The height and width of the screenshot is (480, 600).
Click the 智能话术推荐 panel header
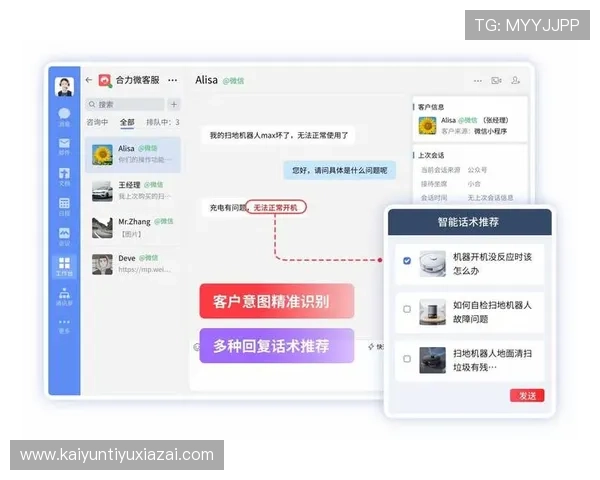(x=470, y=222)
